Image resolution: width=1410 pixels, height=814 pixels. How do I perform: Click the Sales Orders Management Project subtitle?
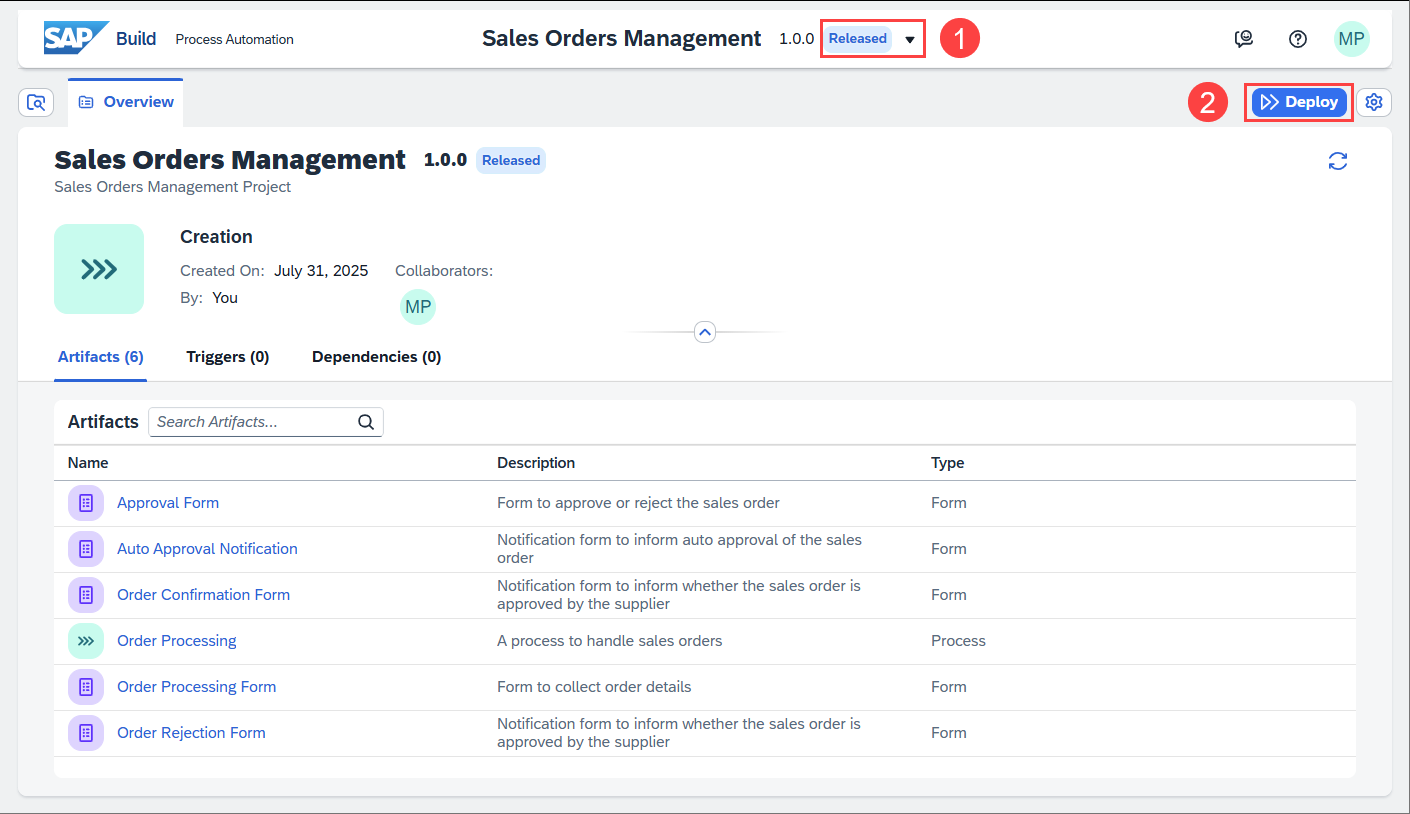[x=173, y=187]
